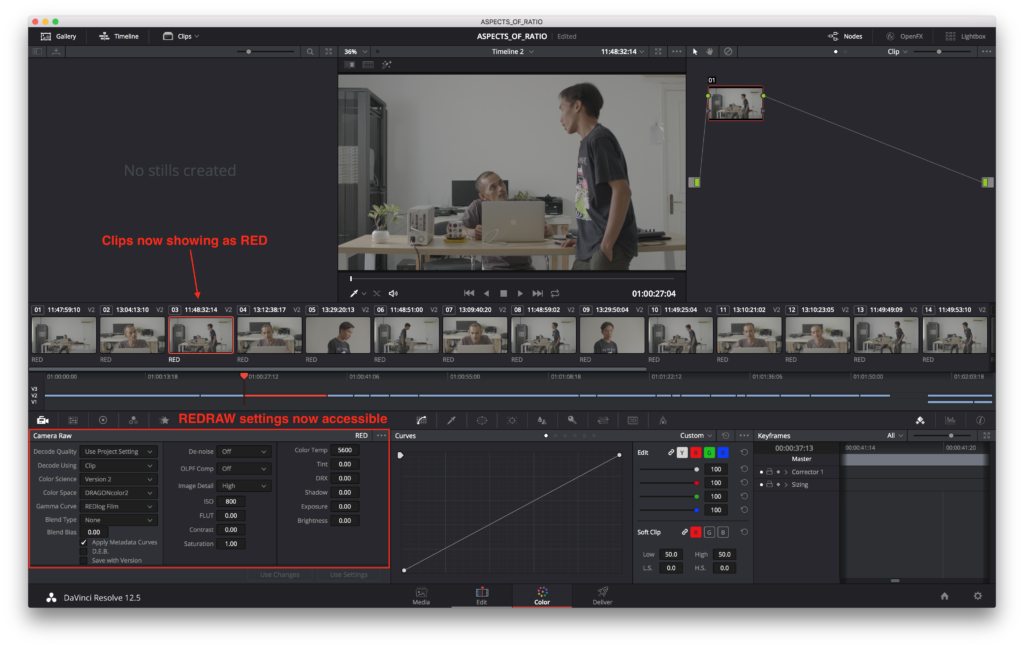Open the Sizing palette icon
This screenshot has width=1024, height=648.
pos(603,420)
